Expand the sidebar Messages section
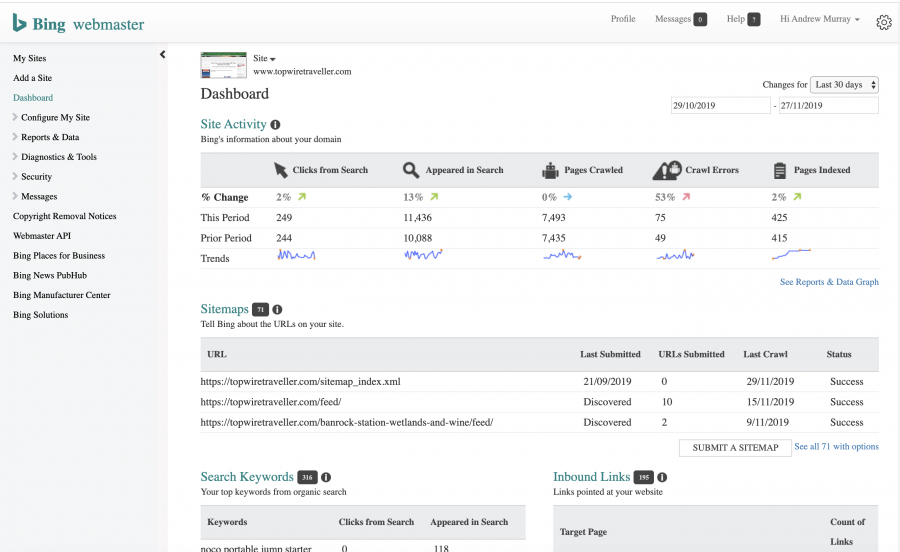Screen dimensions: 900x552 pyautogui.click(x=36, y=197)
